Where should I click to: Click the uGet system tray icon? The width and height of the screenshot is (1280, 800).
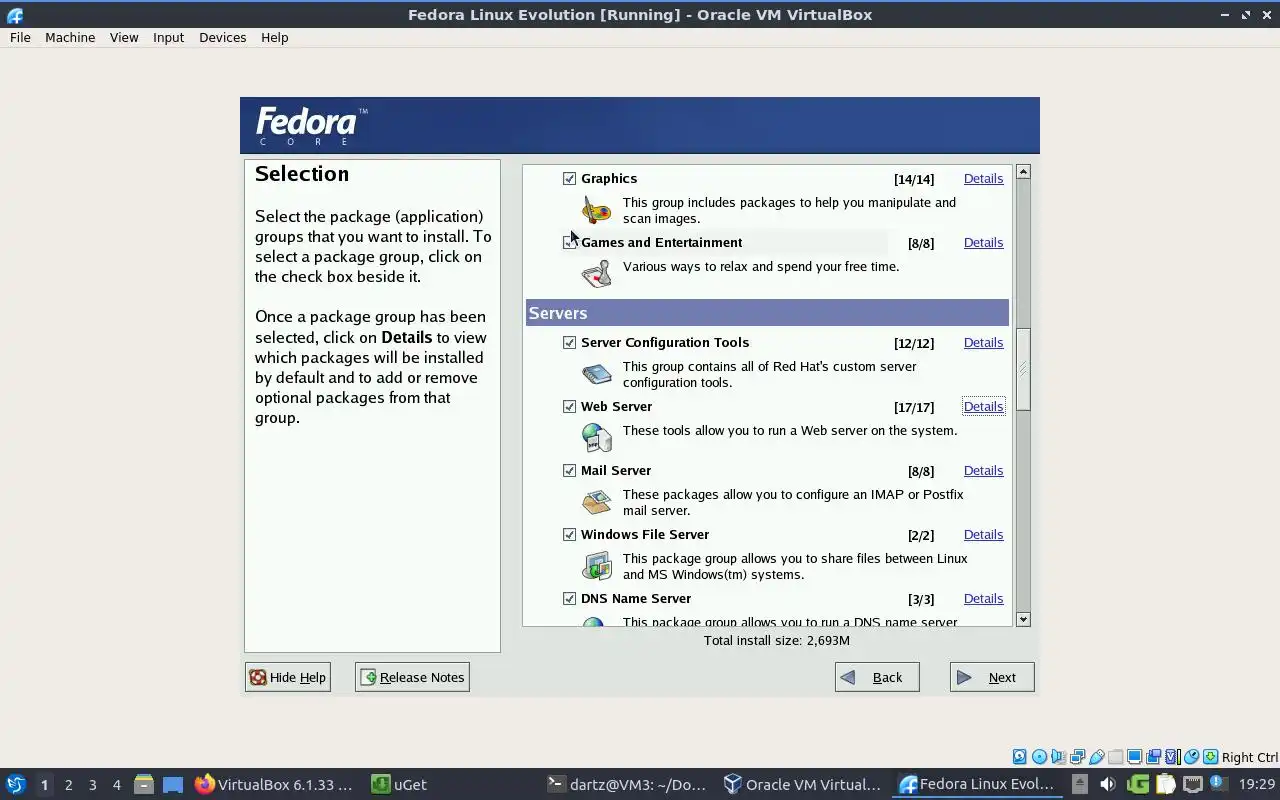pos(1138,784)
